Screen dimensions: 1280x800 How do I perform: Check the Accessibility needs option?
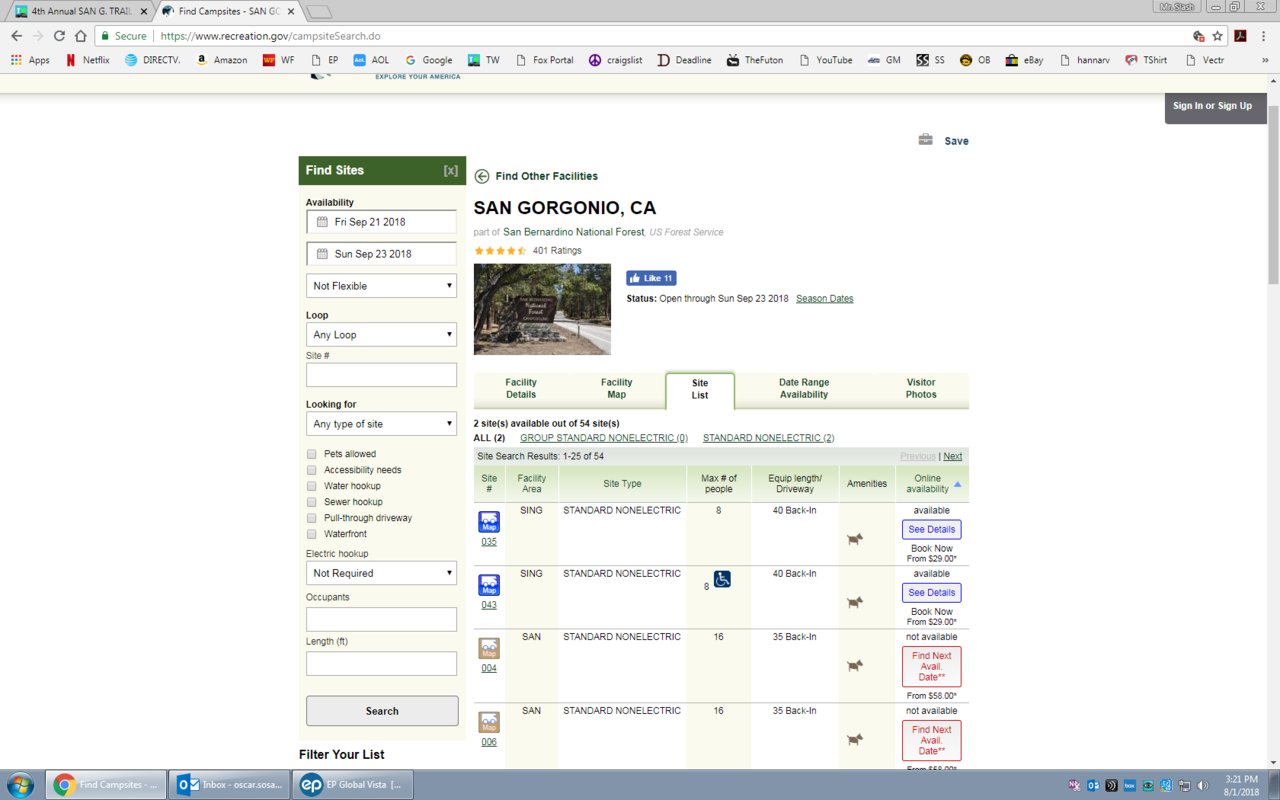(312, 470)
